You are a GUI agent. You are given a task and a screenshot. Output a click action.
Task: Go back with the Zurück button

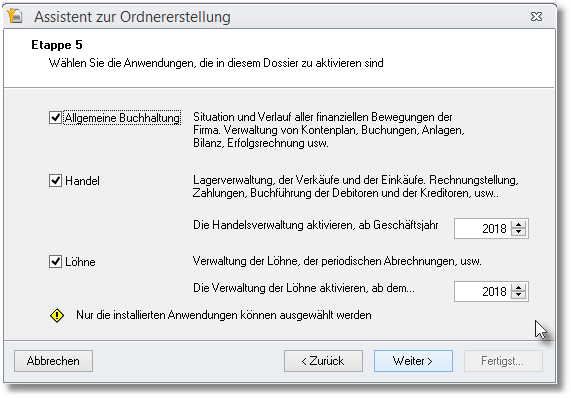(323, 361)
